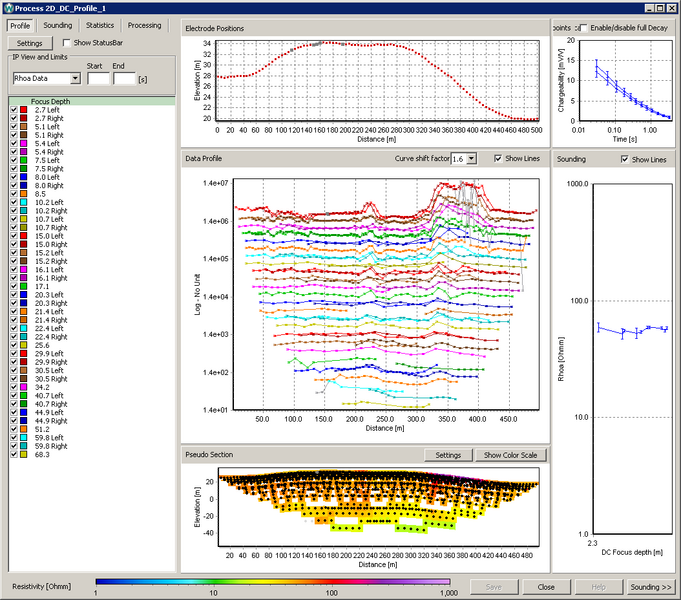Toggle the 17.1 focus depth checkbox
This screenshot has height=600, width=681.
tap(13, 287)
